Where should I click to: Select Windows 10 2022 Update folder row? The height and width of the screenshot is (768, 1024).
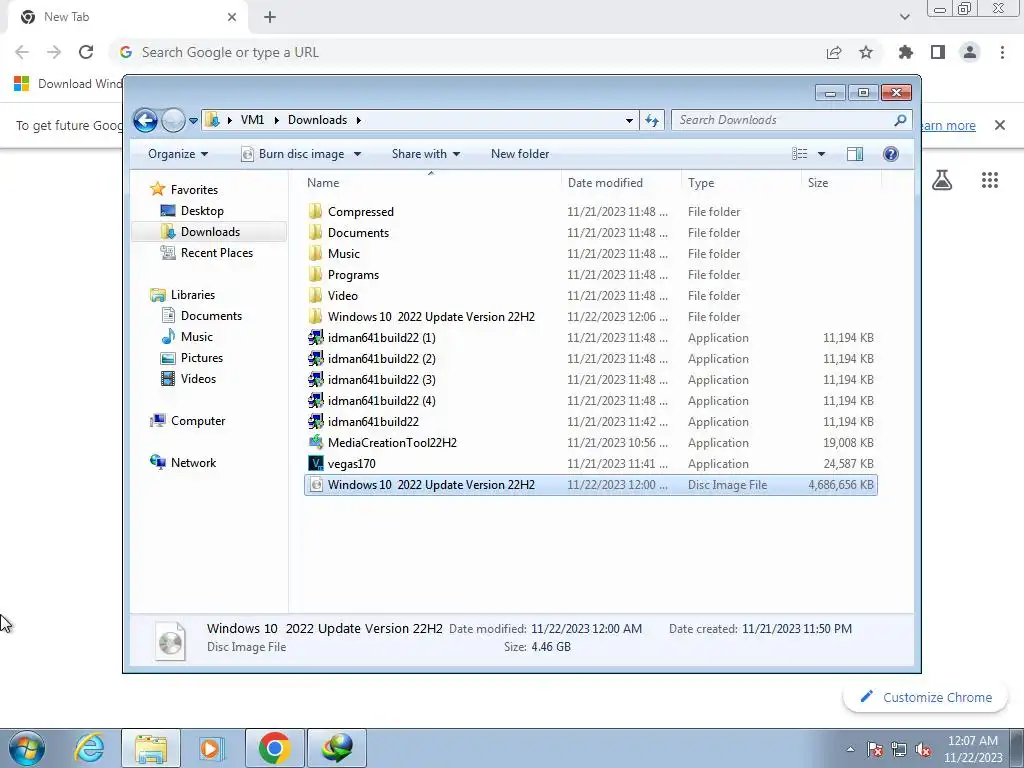[590, 317]
